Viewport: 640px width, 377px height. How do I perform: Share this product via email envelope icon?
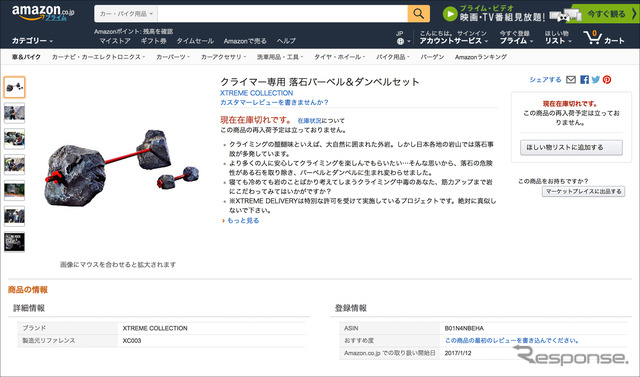pyautogui.click(x=571, y=80)
